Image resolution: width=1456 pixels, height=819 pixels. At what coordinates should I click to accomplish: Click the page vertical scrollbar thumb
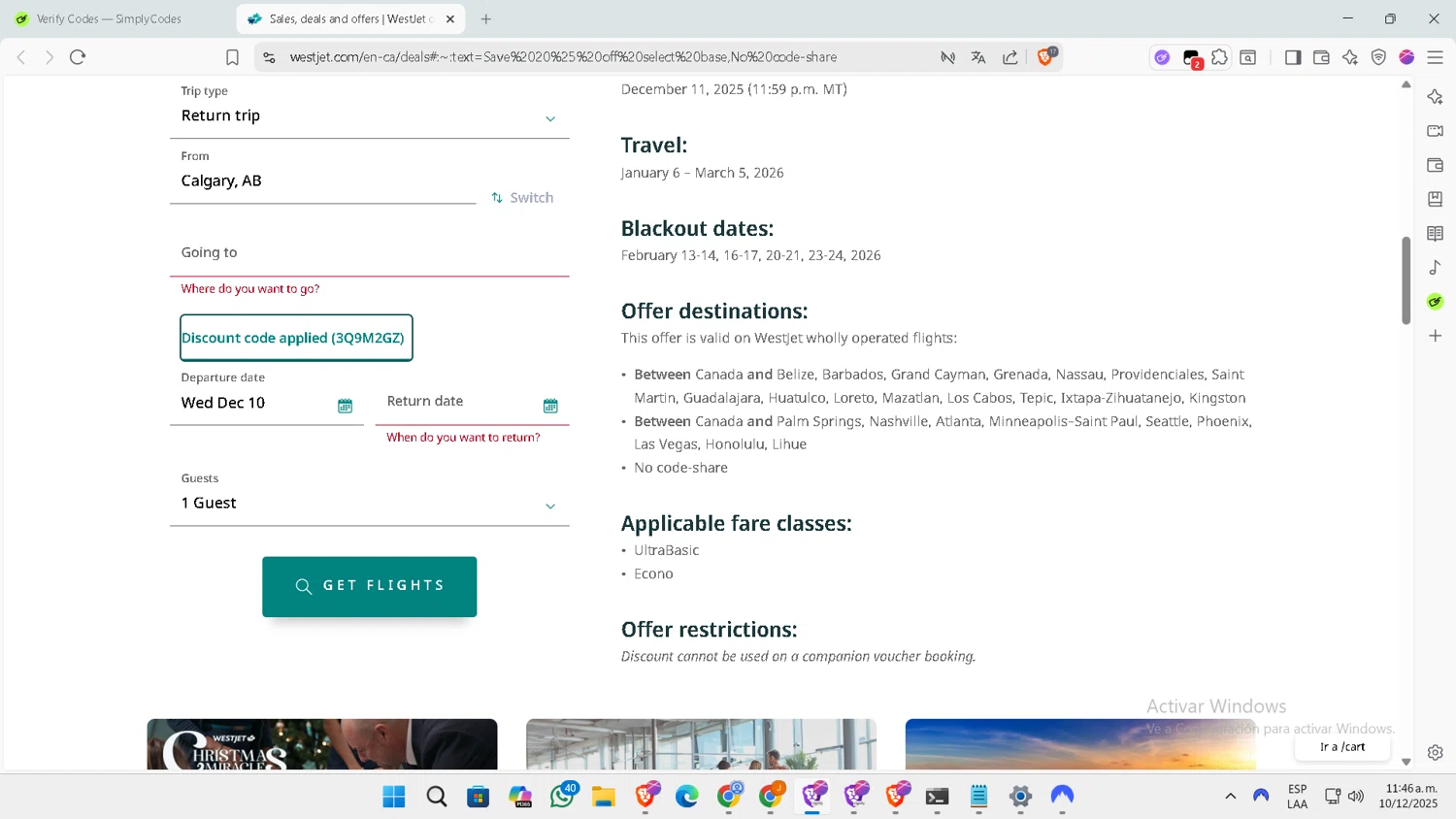click(1406, 280)
